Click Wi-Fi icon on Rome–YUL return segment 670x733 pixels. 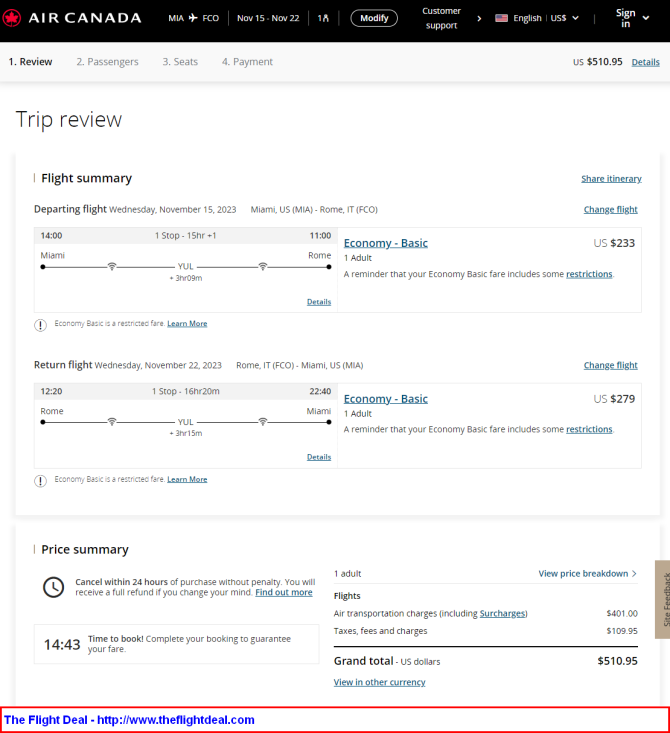click(x=112, y=422)
